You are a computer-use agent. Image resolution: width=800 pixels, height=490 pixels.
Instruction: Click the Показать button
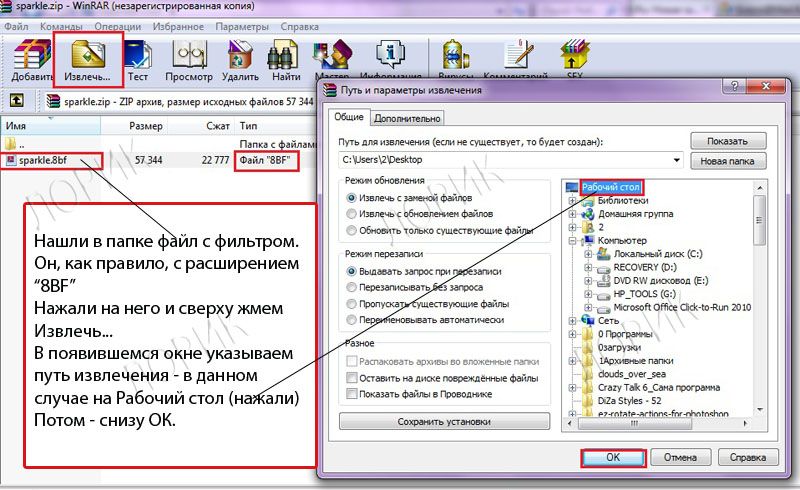tap(728, 141)
